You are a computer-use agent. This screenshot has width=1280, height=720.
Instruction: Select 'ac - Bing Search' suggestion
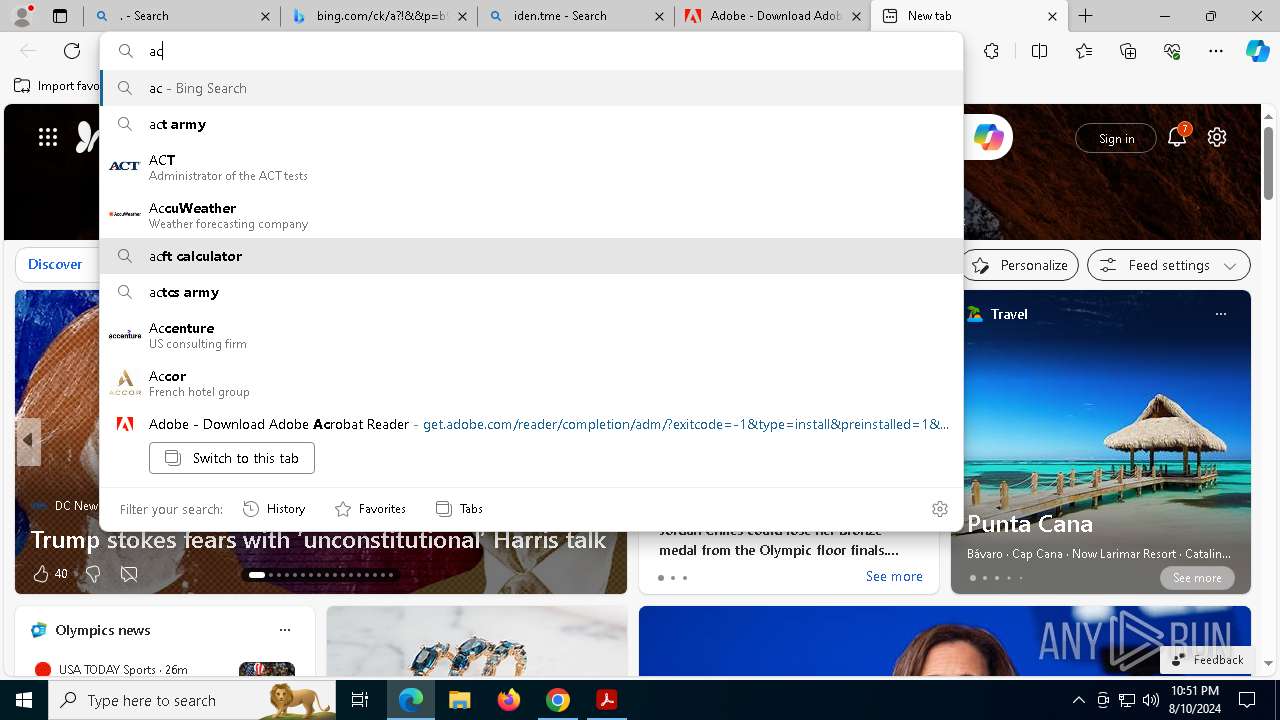(531, 88)
